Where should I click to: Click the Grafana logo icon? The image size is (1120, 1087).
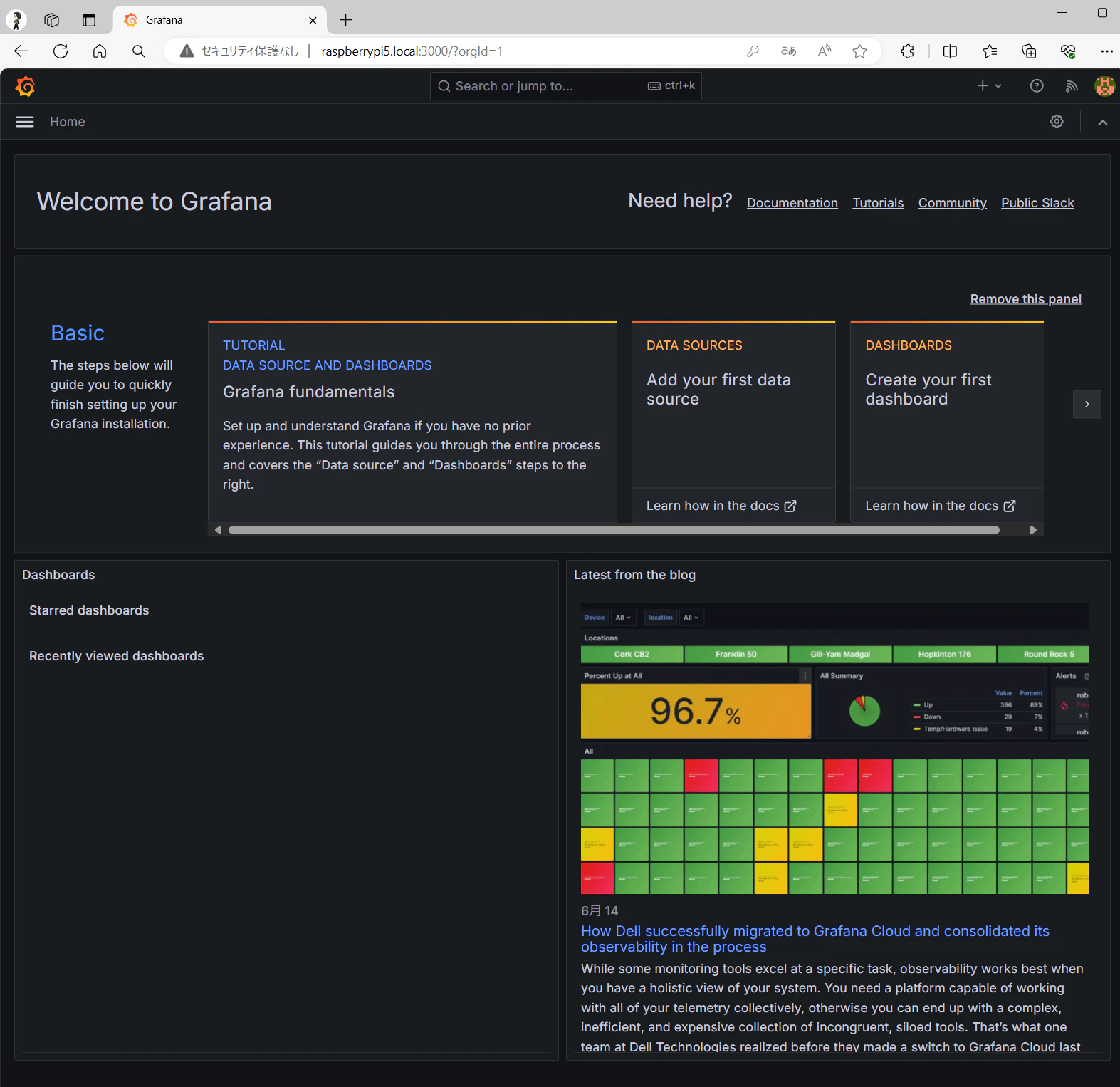point(26,86)
